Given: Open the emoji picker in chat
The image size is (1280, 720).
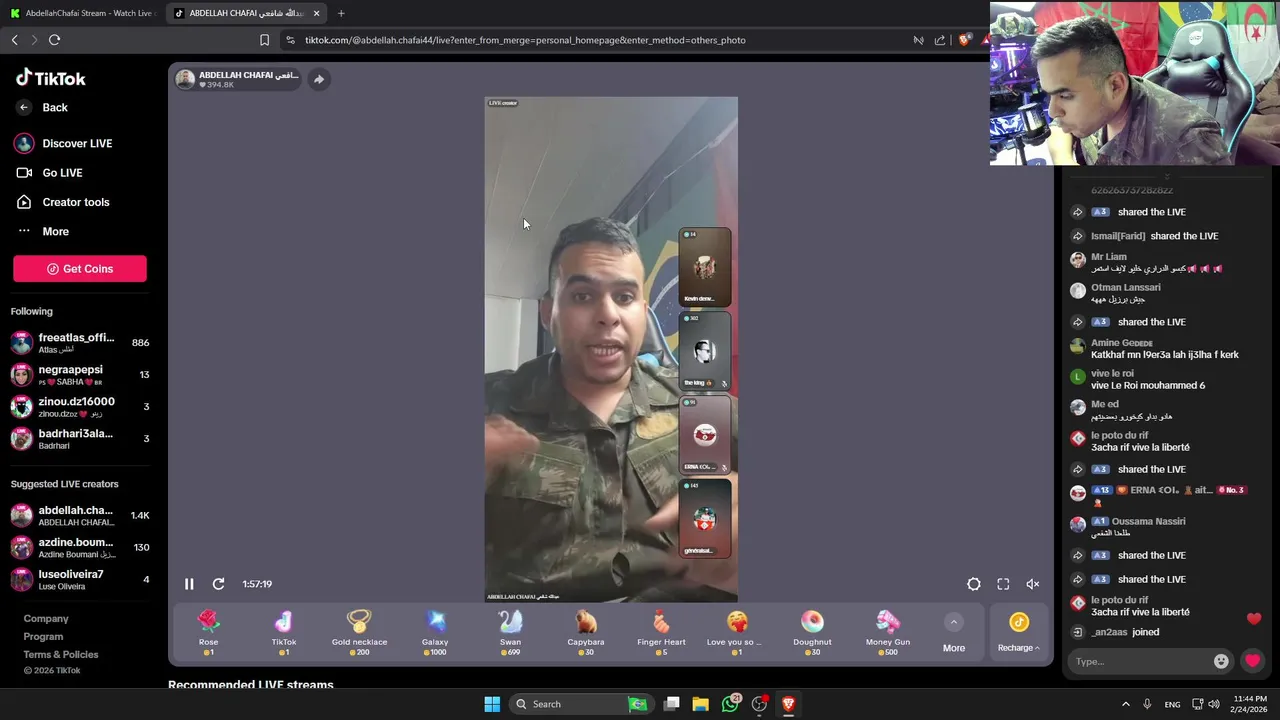Looking at the screenshot, I should point(1221,661).
